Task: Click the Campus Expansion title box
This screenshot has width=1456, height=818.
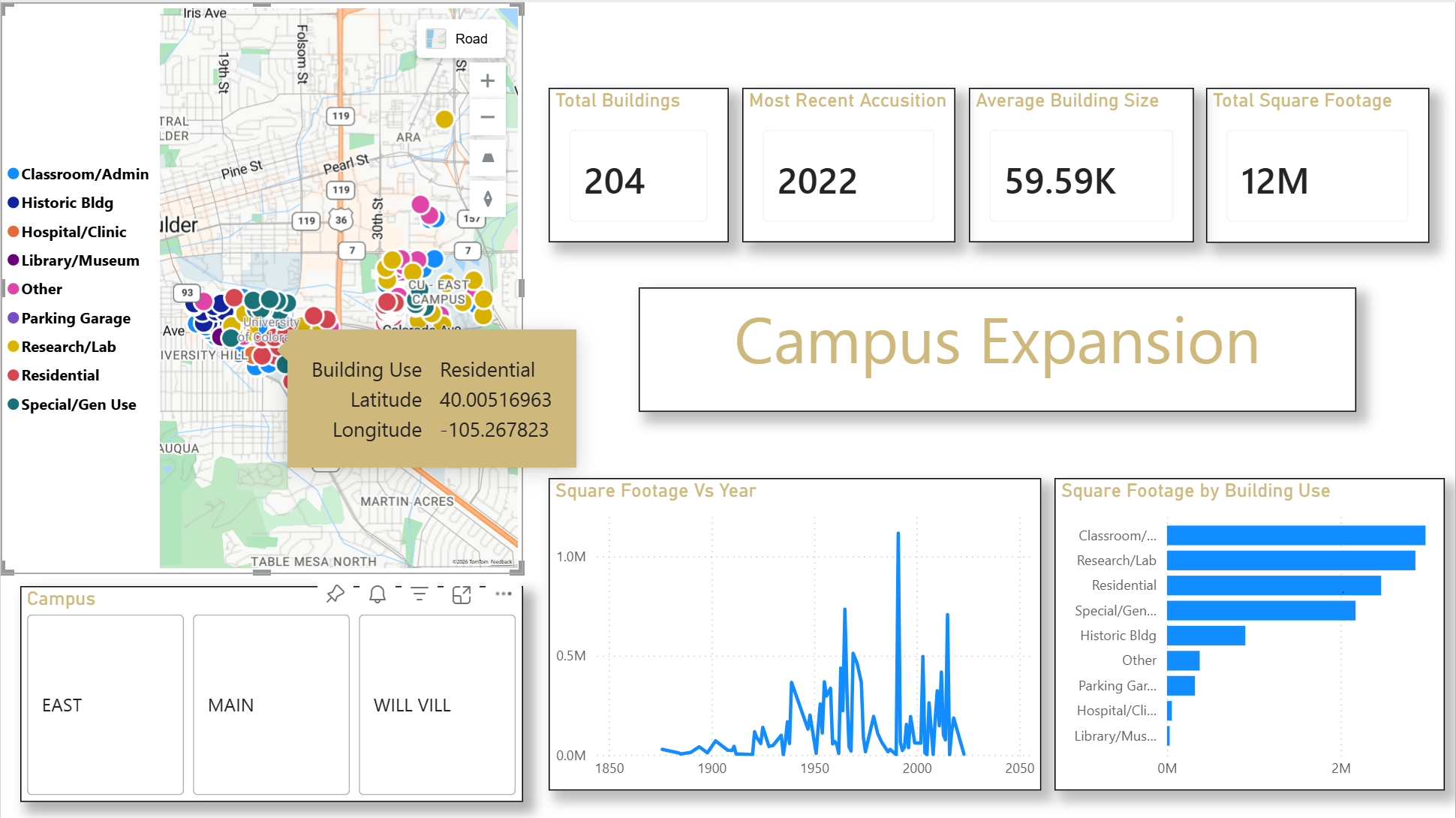Action: 997,349
